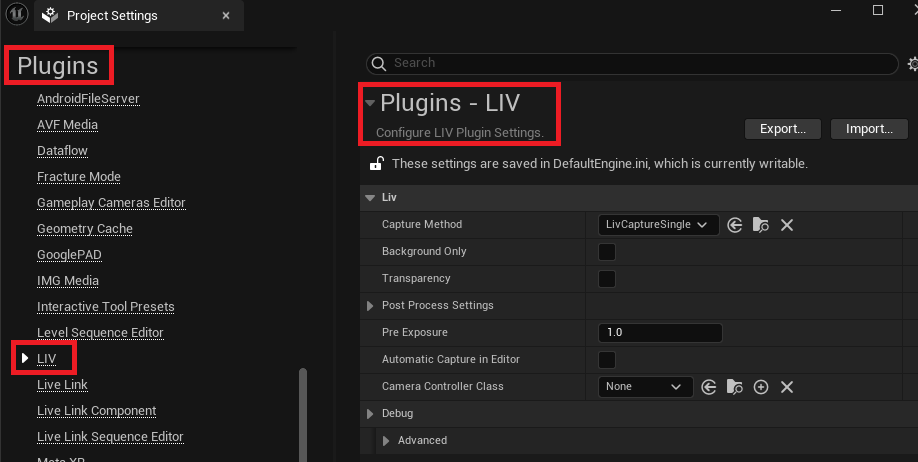Image resolution: width=918 pixels, height=462 pixels.
Task: Open the Capture Method LivCaptureSingle dropdown
Action: 658,225
